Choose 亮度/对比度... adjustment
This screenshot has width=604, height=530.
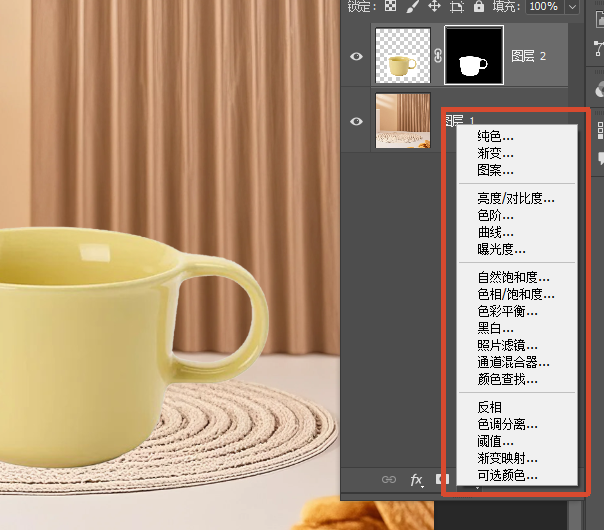[x=517, y=198]
